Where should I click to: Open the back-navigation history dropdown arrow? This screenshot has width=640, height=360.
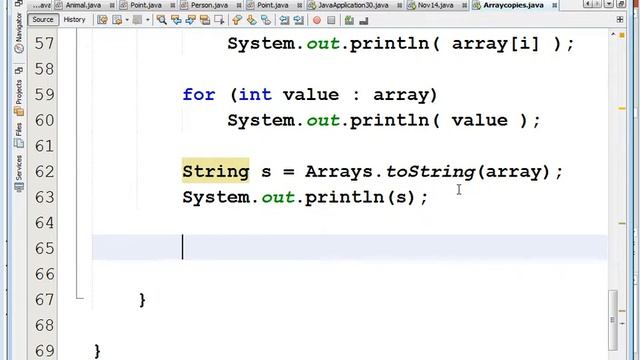point(127,20)
